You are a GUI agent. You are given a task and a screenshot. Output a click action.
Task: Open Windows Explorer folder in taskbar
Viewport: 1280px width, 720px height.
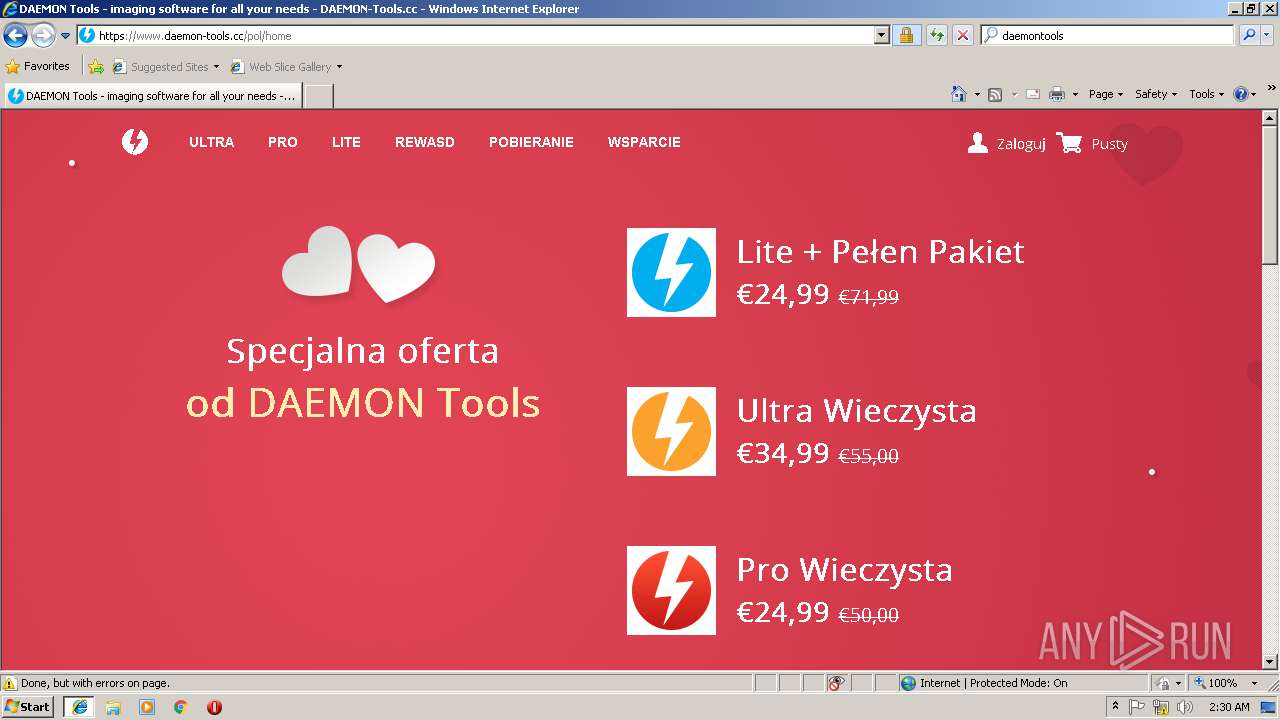(113, 707)
